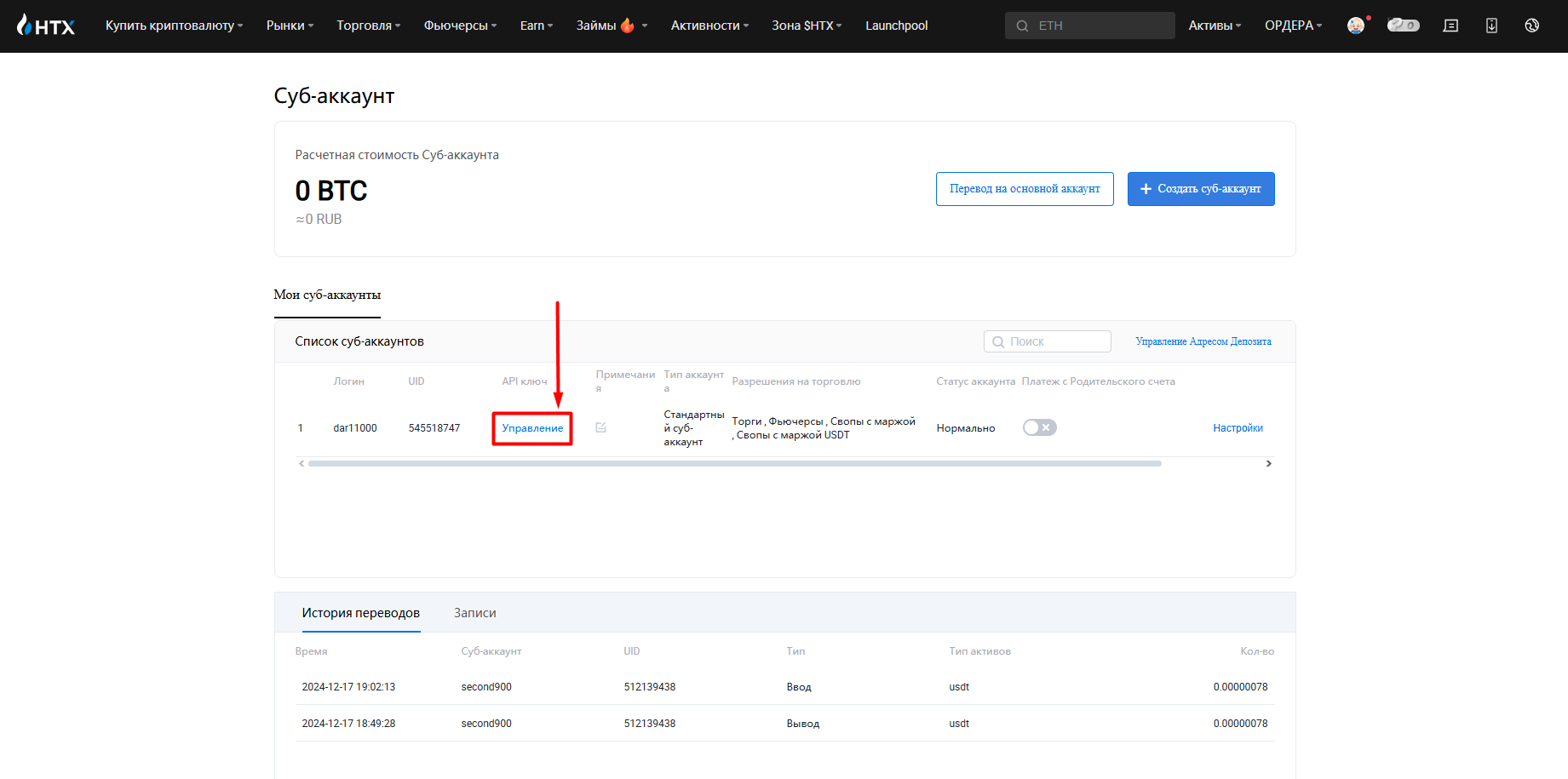Expand the Зона $HTX dropdown
The width and height of the screenshot is (1568, 779).
pos(807,26)
